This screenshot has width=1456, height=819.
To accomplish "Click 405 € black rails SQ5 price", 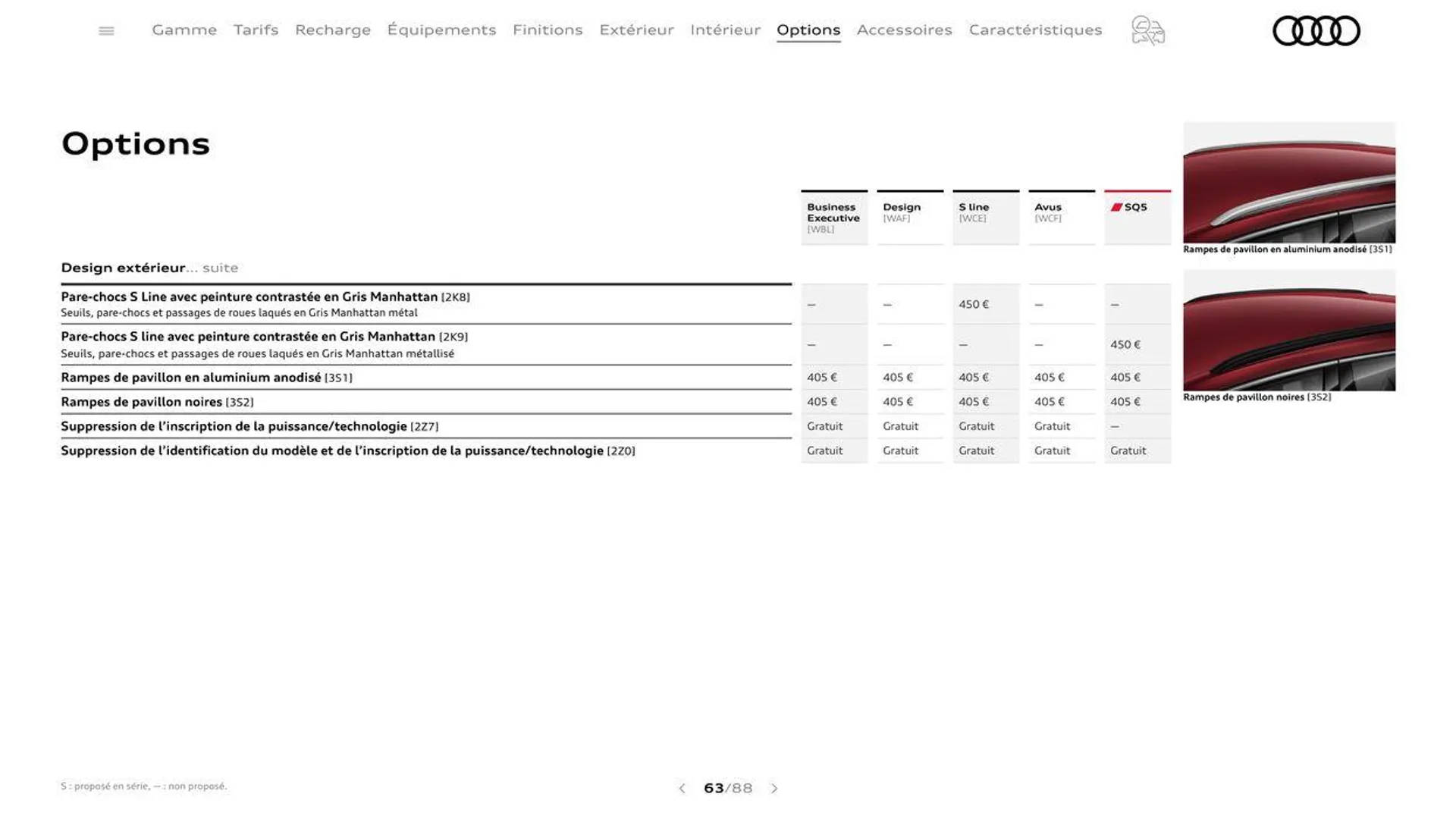I will 1125,401.
